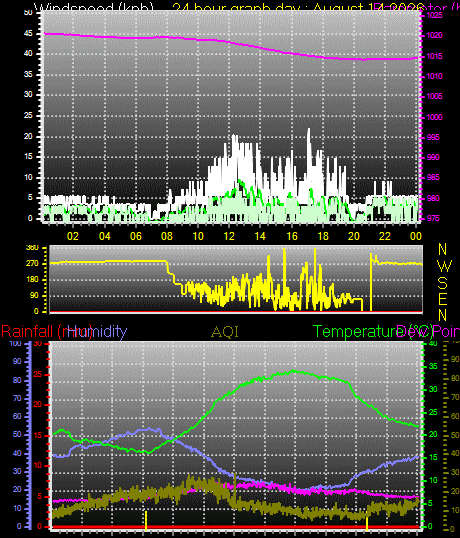
Task: Select hour 20 on the time axis
Action: click(354, 236)
